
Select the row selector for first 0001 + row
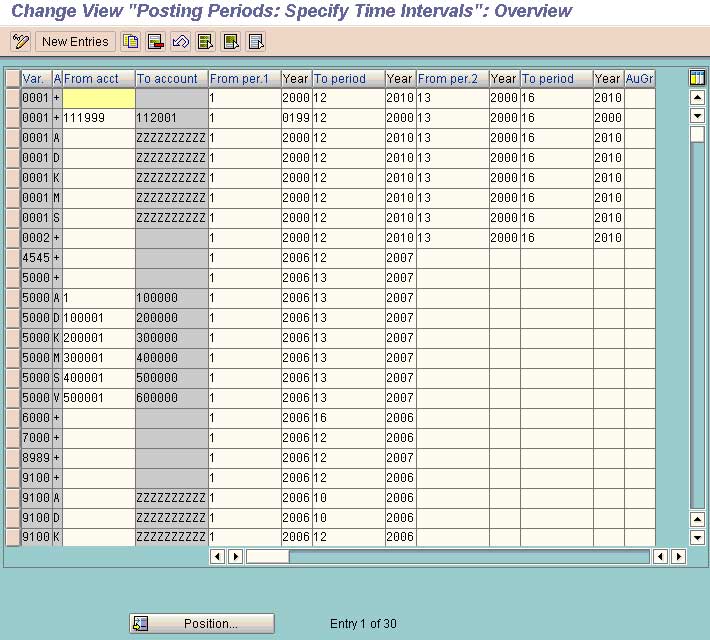coord(13,98)
